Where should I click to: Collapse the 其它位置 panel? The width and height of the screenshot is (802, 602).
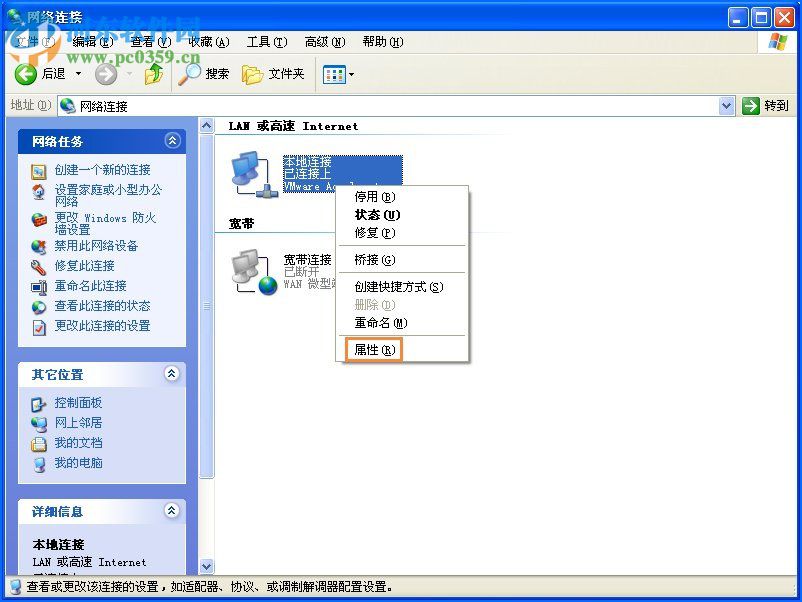click(x=172, y=374)
